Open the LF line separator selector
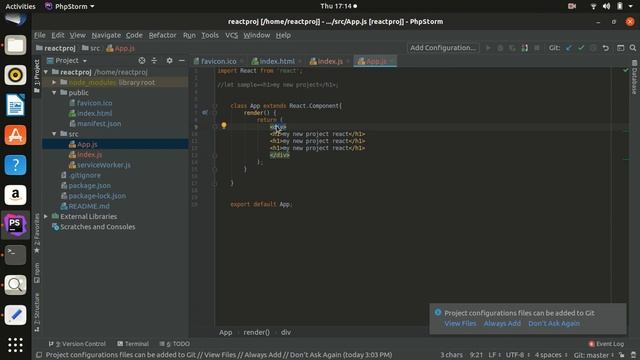The width and height of the screenshot is (640, 360). (x=494, y=355)
